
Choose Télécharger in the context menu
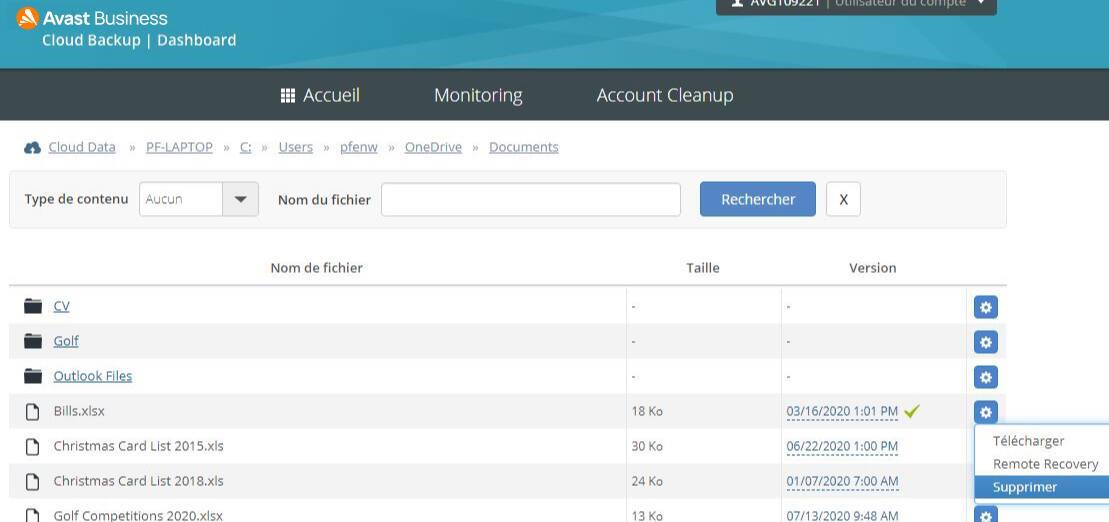[x=1027, y=441]
